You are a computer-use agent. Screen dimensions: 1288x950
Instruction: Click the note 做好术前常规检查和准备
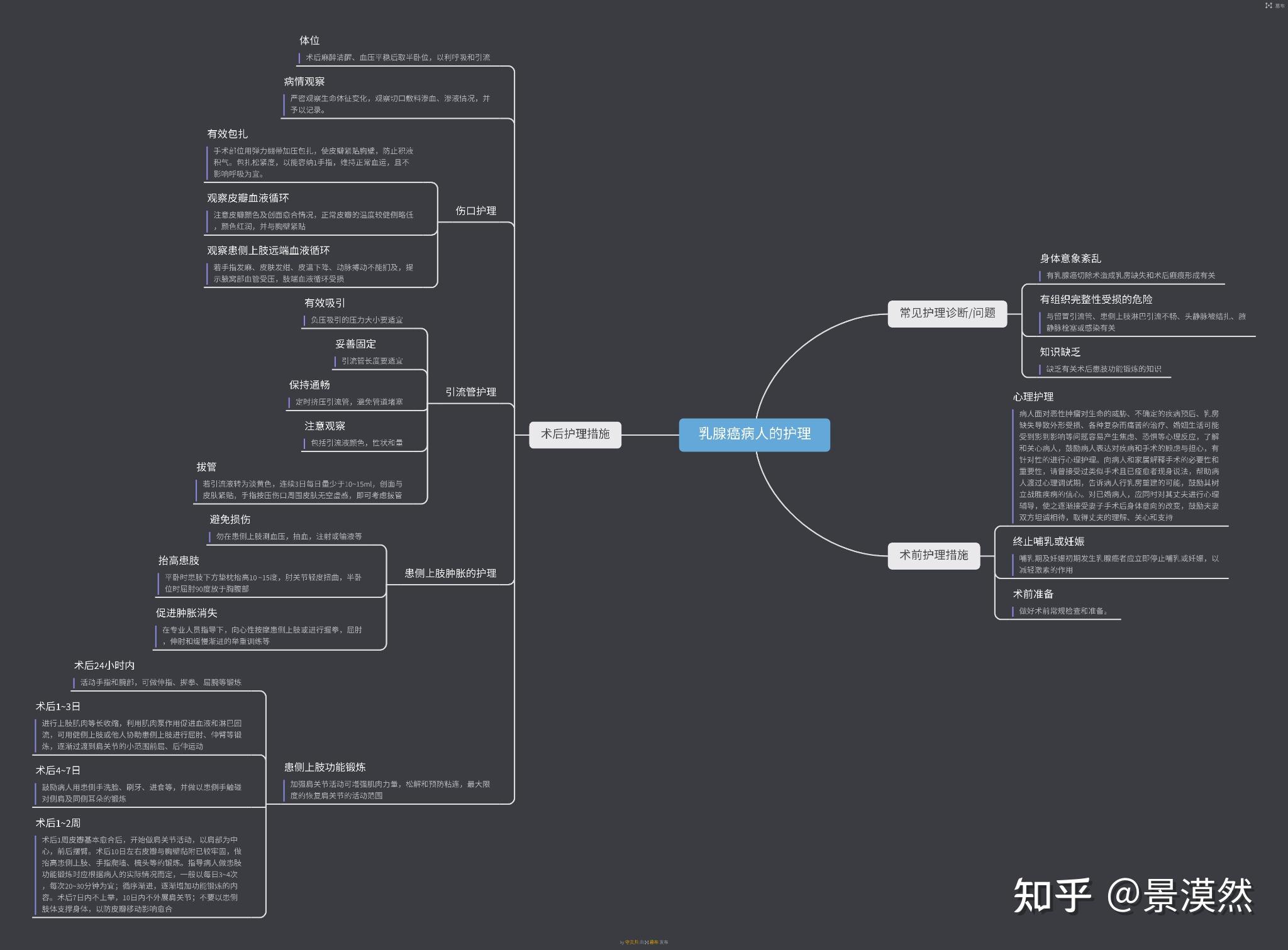(1063, 611)
